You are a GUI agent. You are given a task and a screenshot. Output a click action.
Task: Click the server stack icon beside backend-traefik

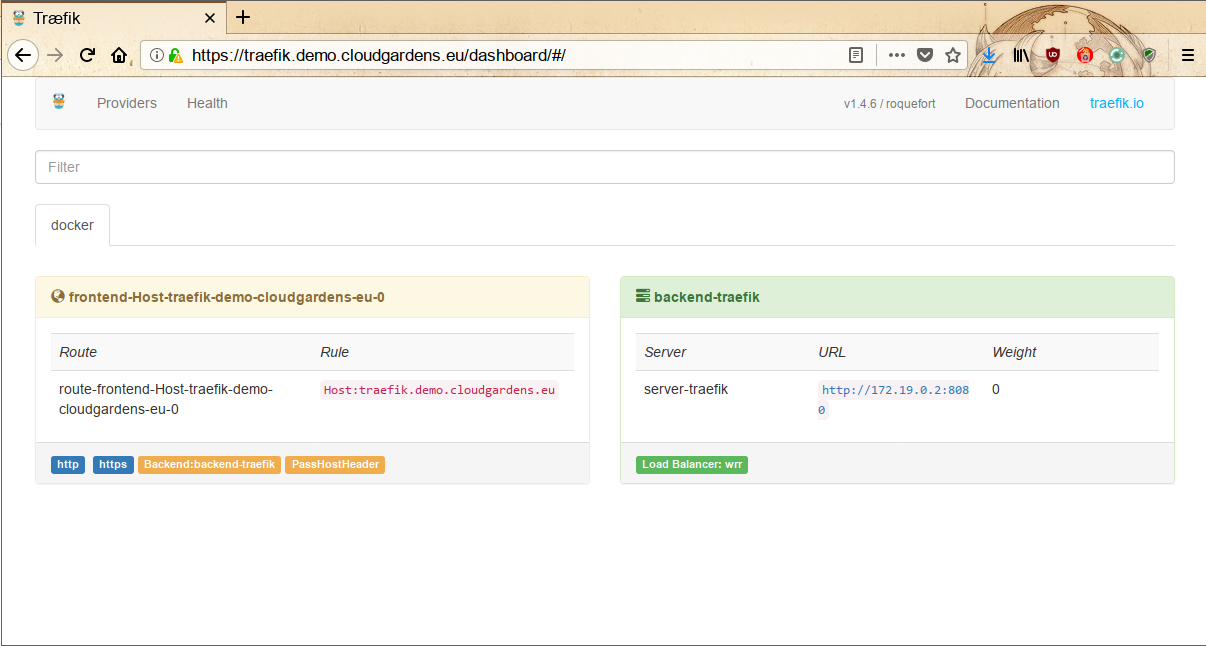click(x=643, y=297)
